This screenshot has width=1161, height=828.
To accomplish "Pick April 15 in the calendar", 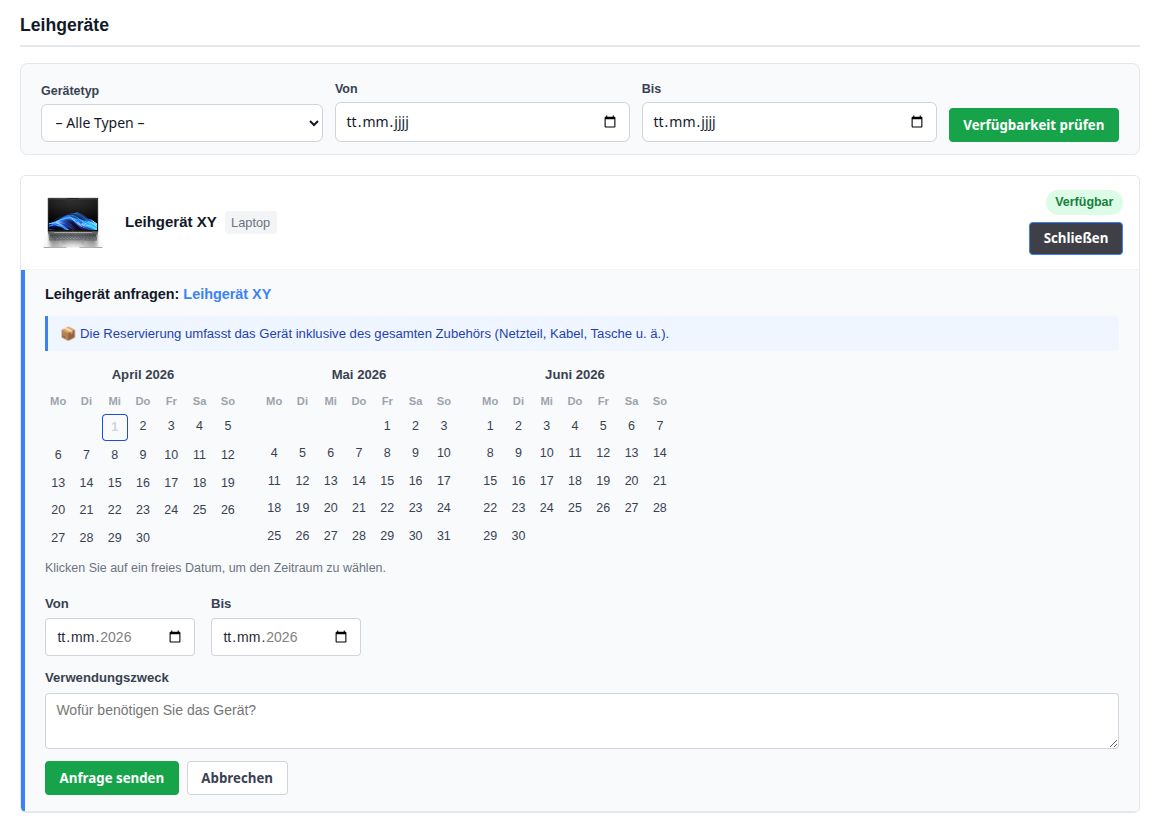I will pos(115,482).
